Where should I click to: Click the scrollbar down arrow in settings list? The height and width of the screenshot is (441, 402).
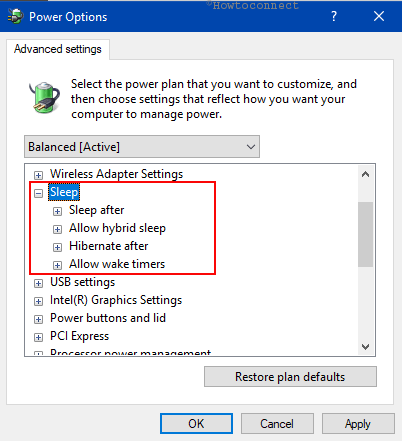point(365,347)
